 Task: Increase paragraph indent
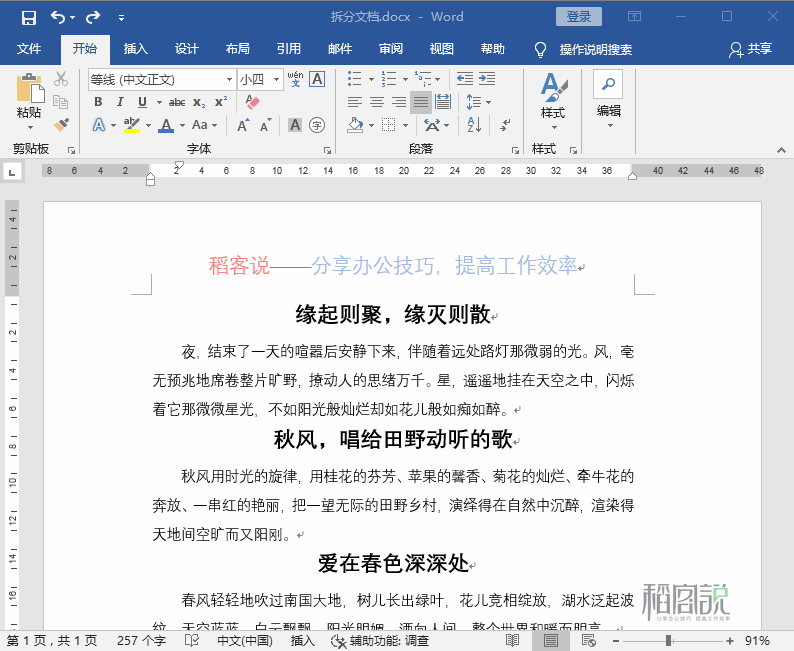(487, 79)
